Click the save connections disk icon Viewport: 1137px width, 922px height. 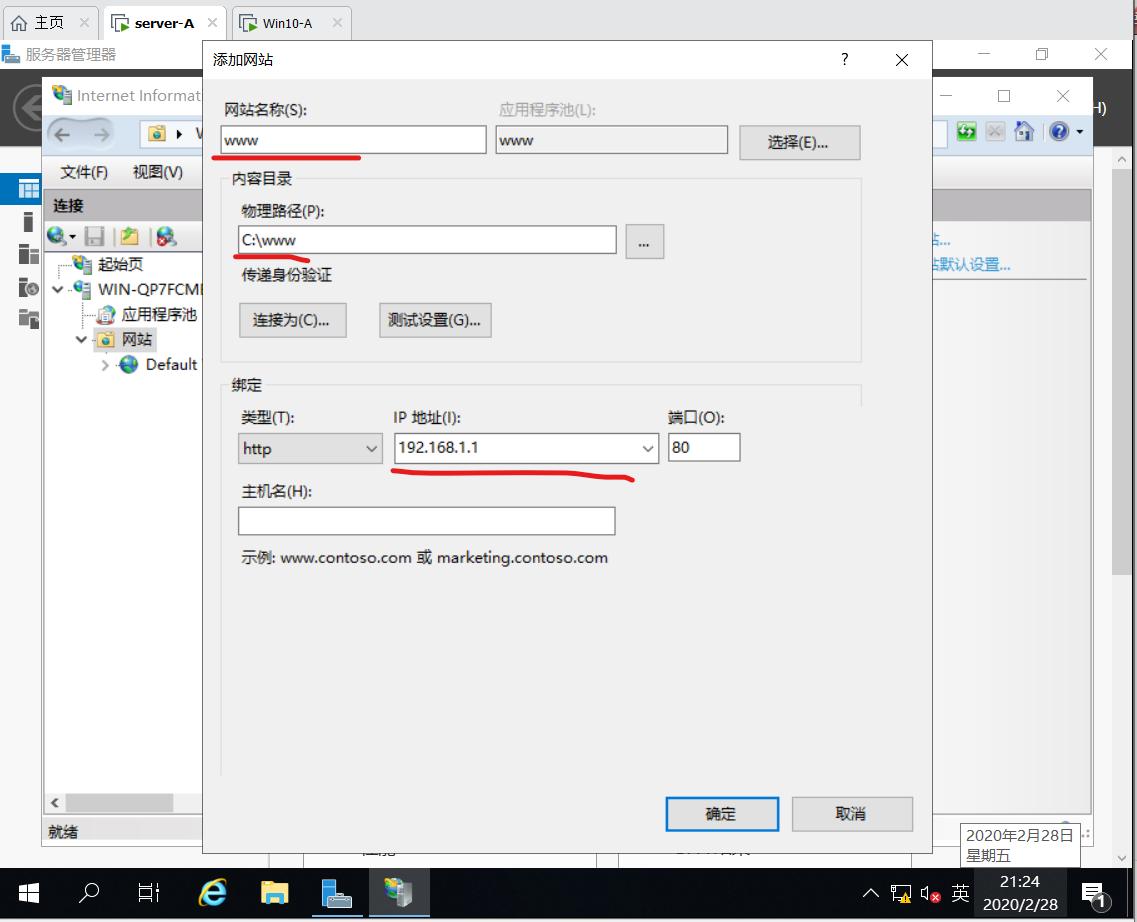tap(92, 236)
